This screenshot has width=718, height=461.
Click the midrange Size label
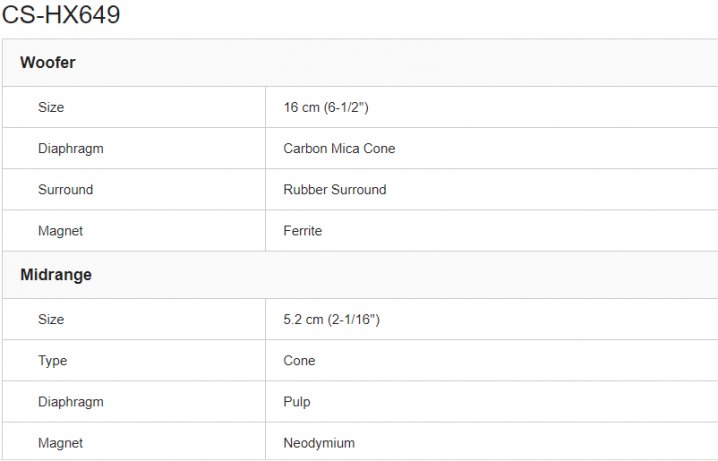point(51,319)
